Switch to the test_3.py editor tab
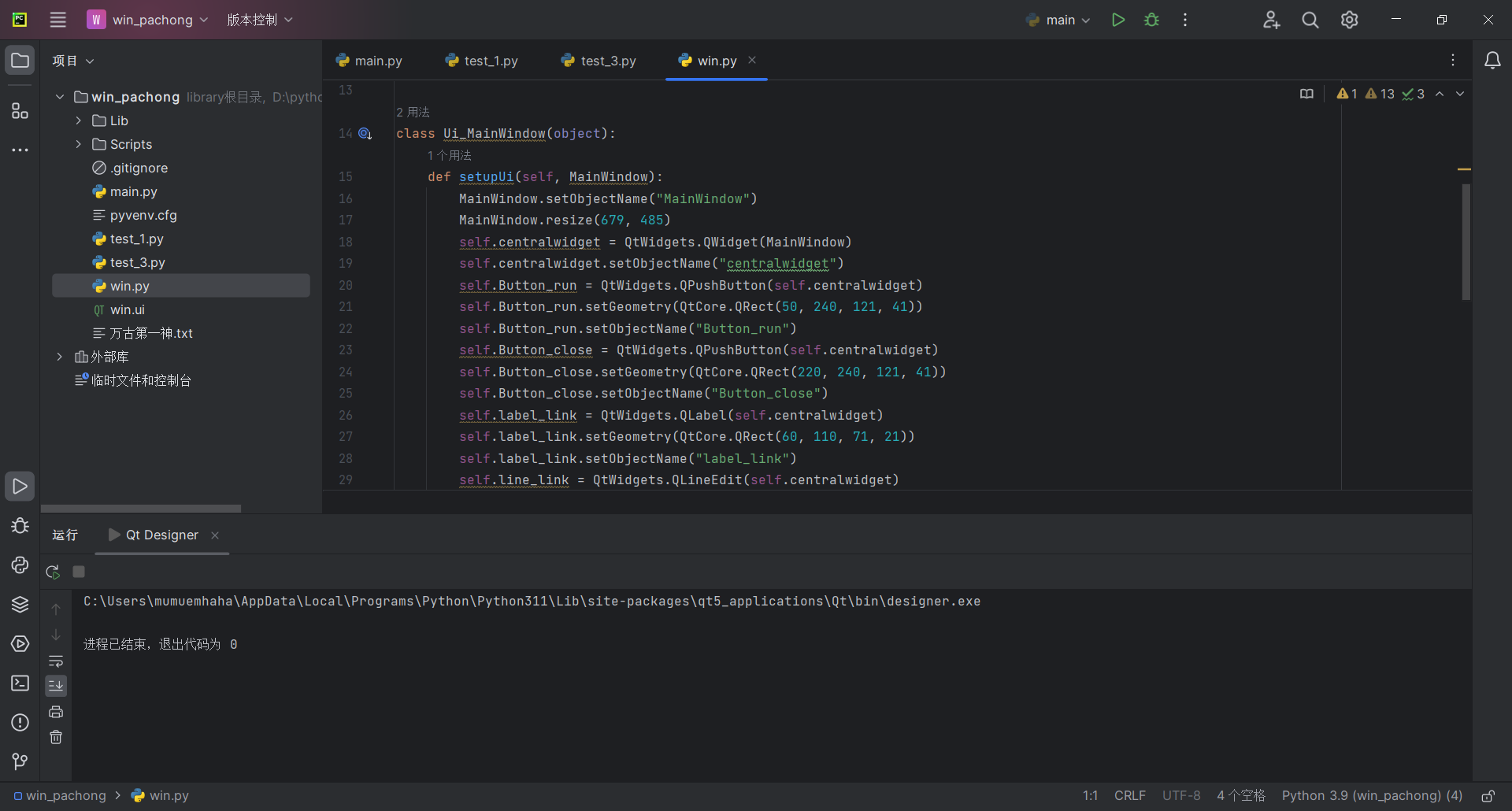This screenshot has width=1512, height=811. pyautogui.click(x=598, y=61)
